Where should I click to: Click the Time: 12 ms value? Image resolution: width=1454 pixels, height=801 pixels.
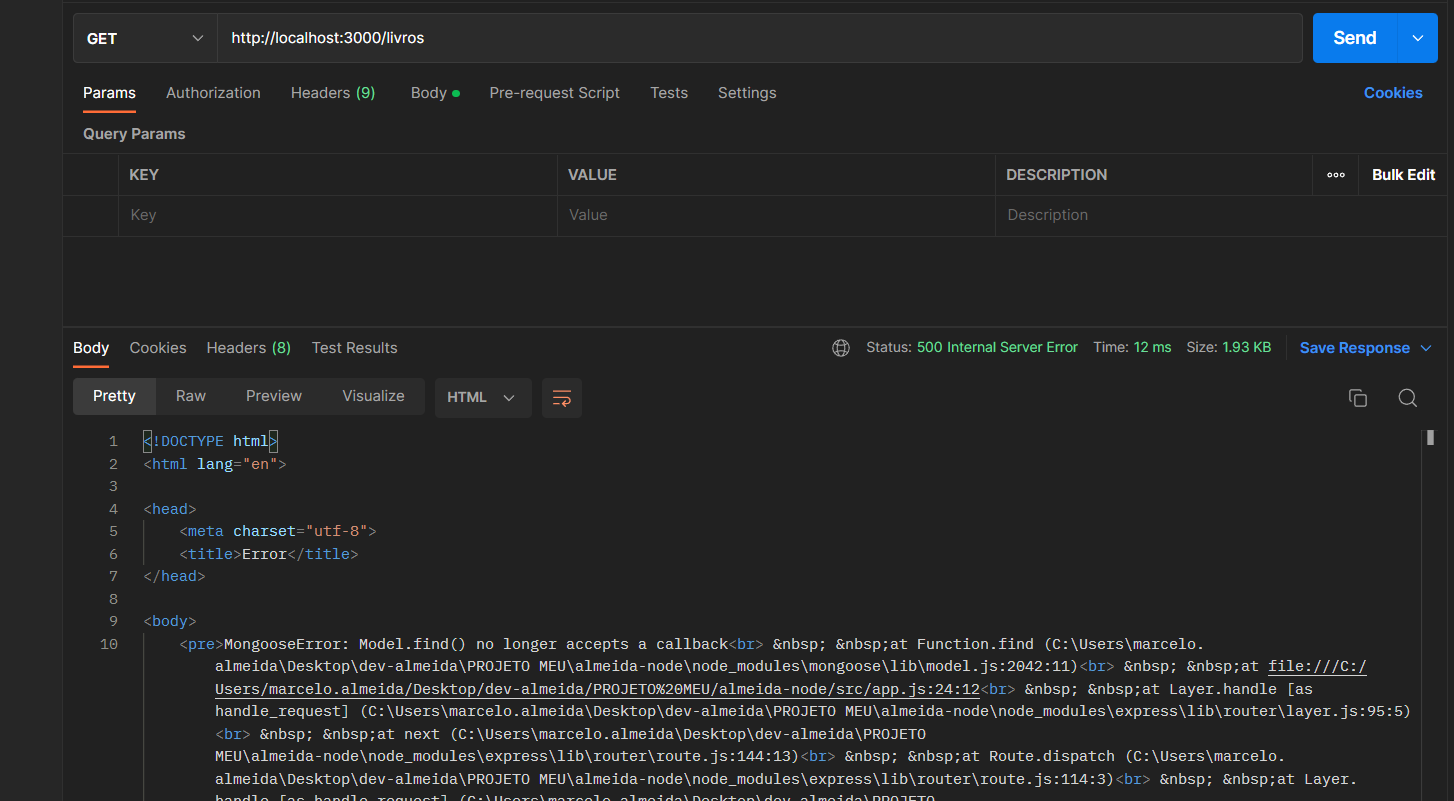pos(1152,348)
